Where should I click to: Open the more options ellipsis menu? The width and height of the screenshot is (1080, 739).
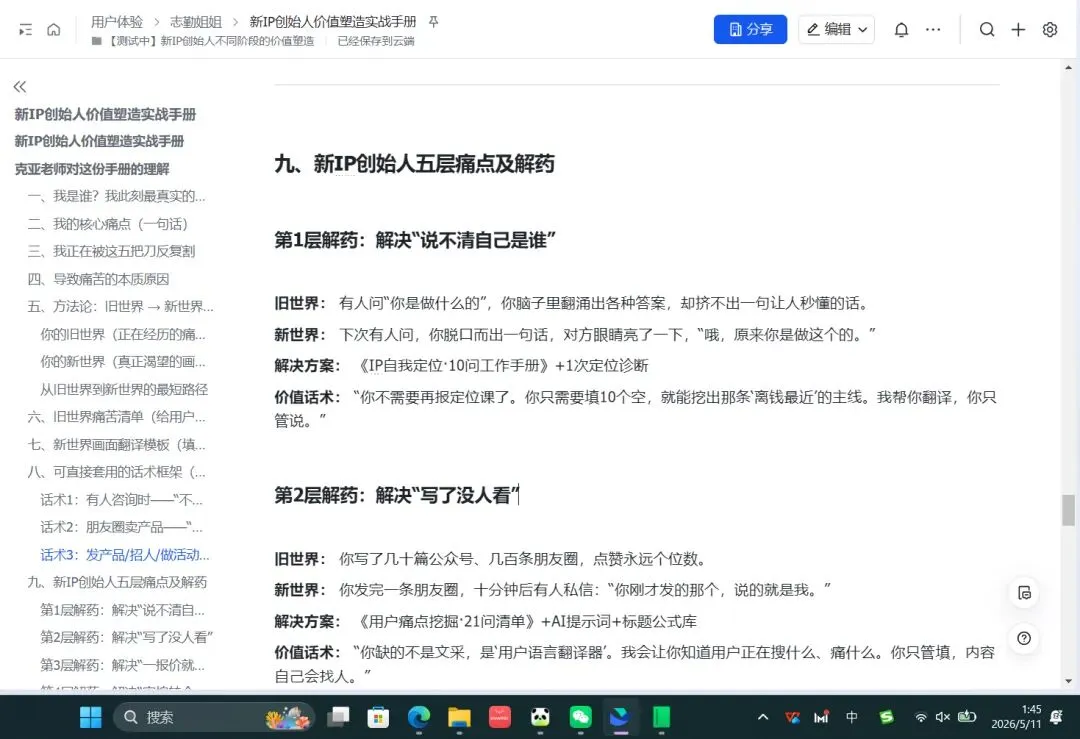tap(933, 30)
